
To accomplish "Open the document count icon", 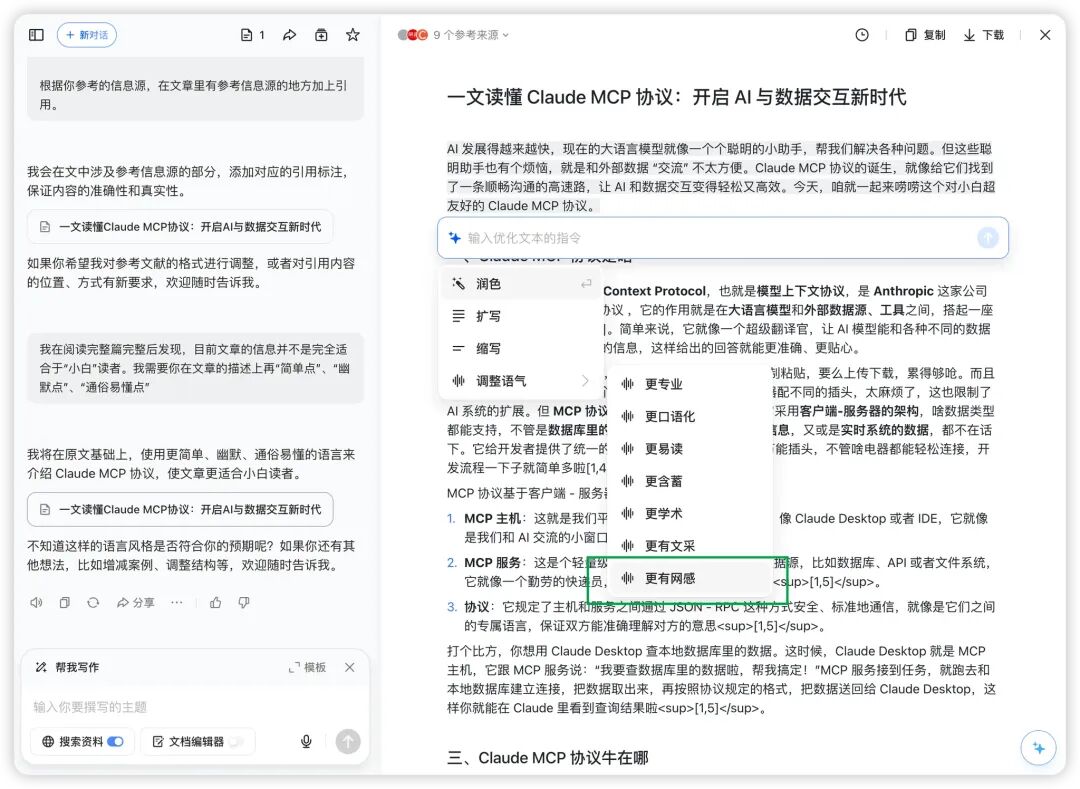I will (x=252, y=34).
